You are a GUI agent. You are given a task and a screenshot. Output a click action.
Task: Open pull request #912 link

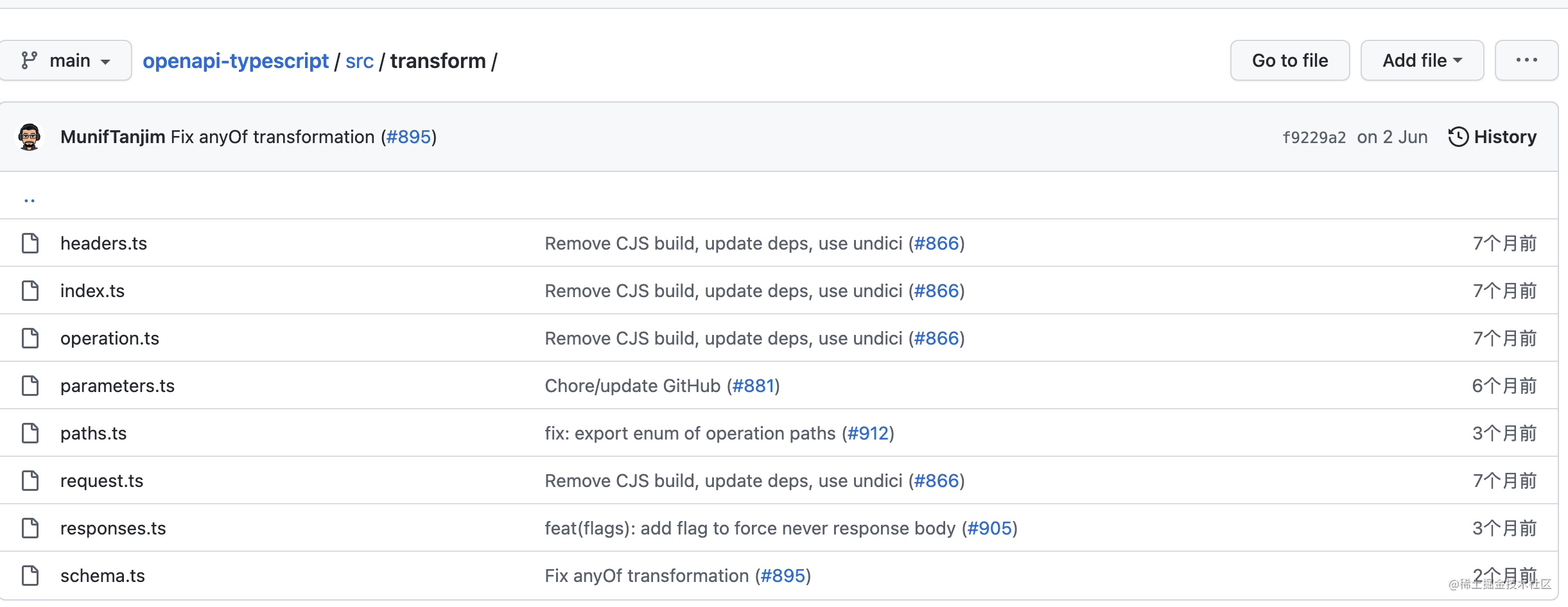[x=869, y=432]
